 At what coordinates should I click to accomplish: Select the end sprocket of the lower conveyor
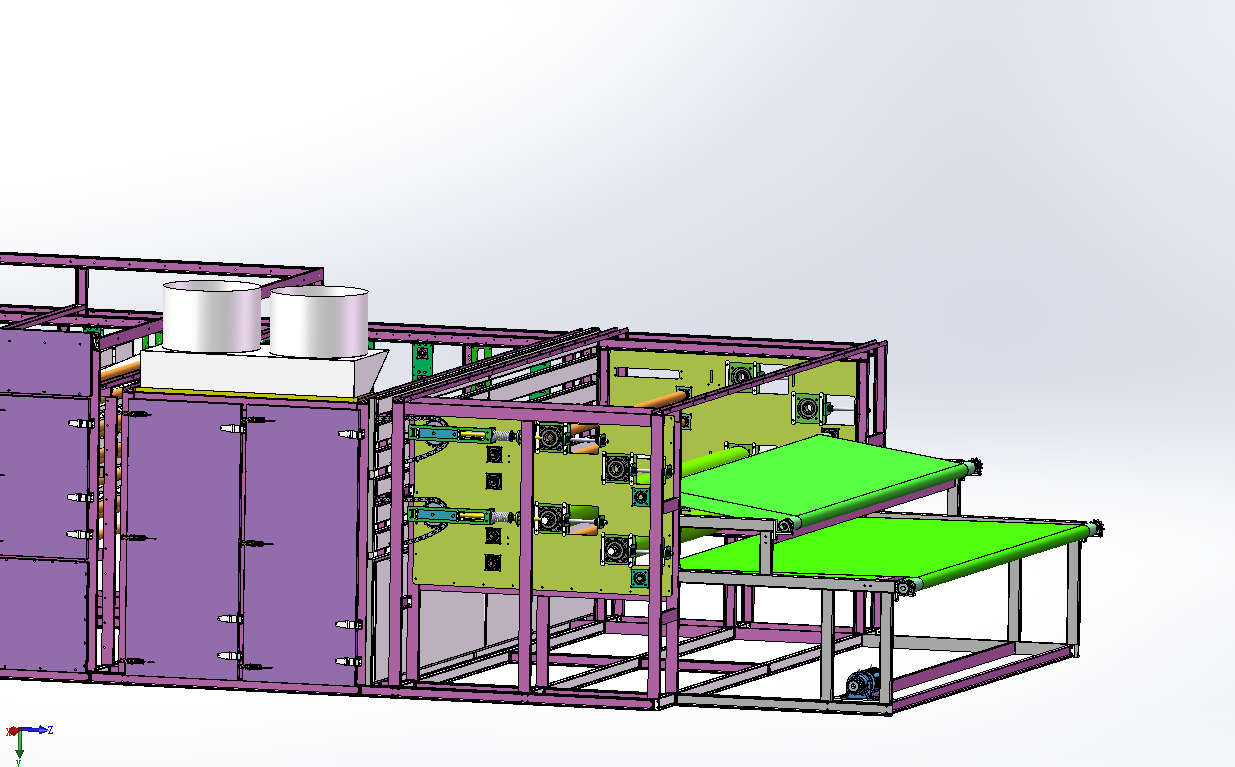click(x=1096, y=527)
